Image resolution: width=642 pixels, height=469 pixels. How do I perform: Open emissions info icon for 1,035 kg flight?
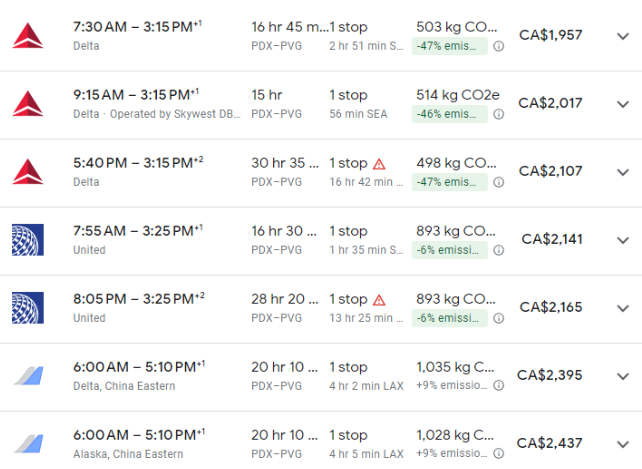[498, 385]
